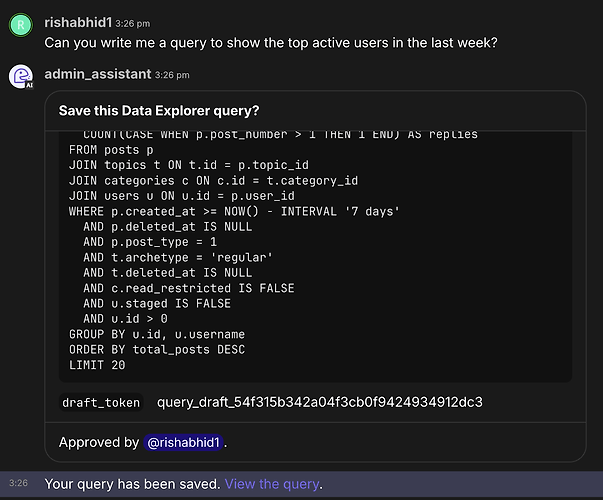Image resolution: width=603 pixels, height=500 pixels.
Task: Select the draft_token label
Action: click(101, 403)
